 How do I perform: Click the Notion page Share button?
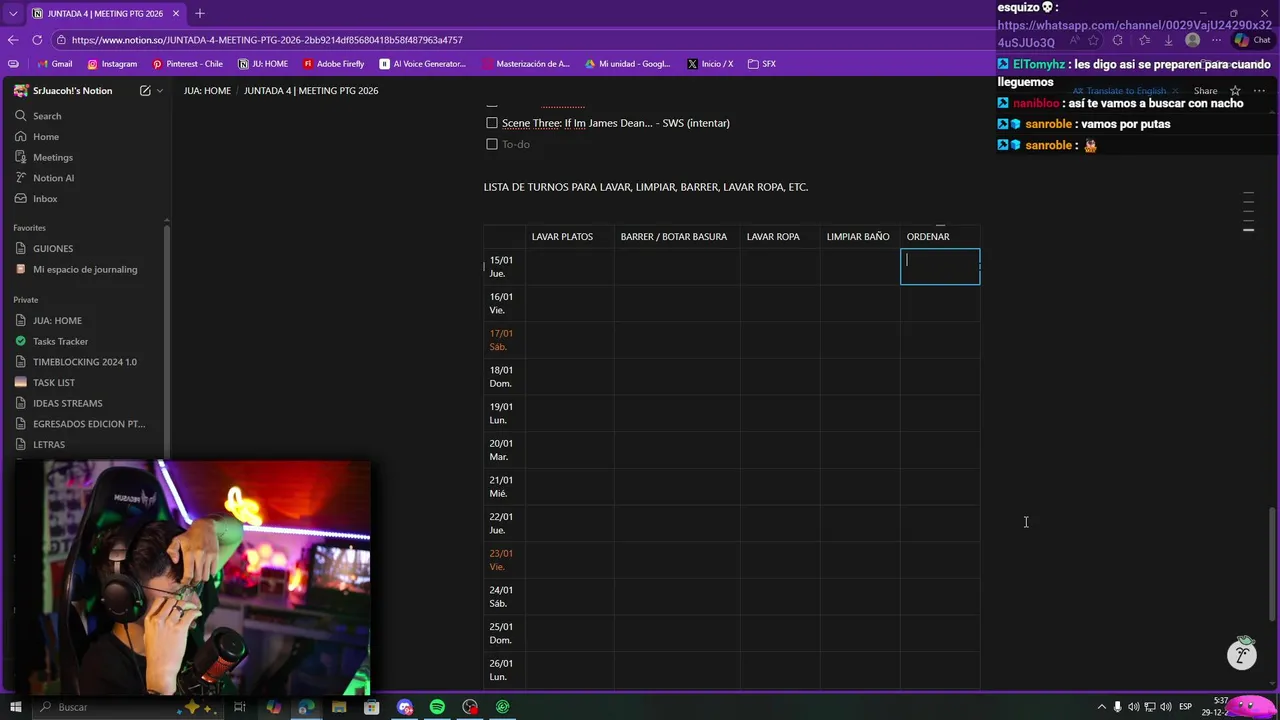tap(1205, 91)
